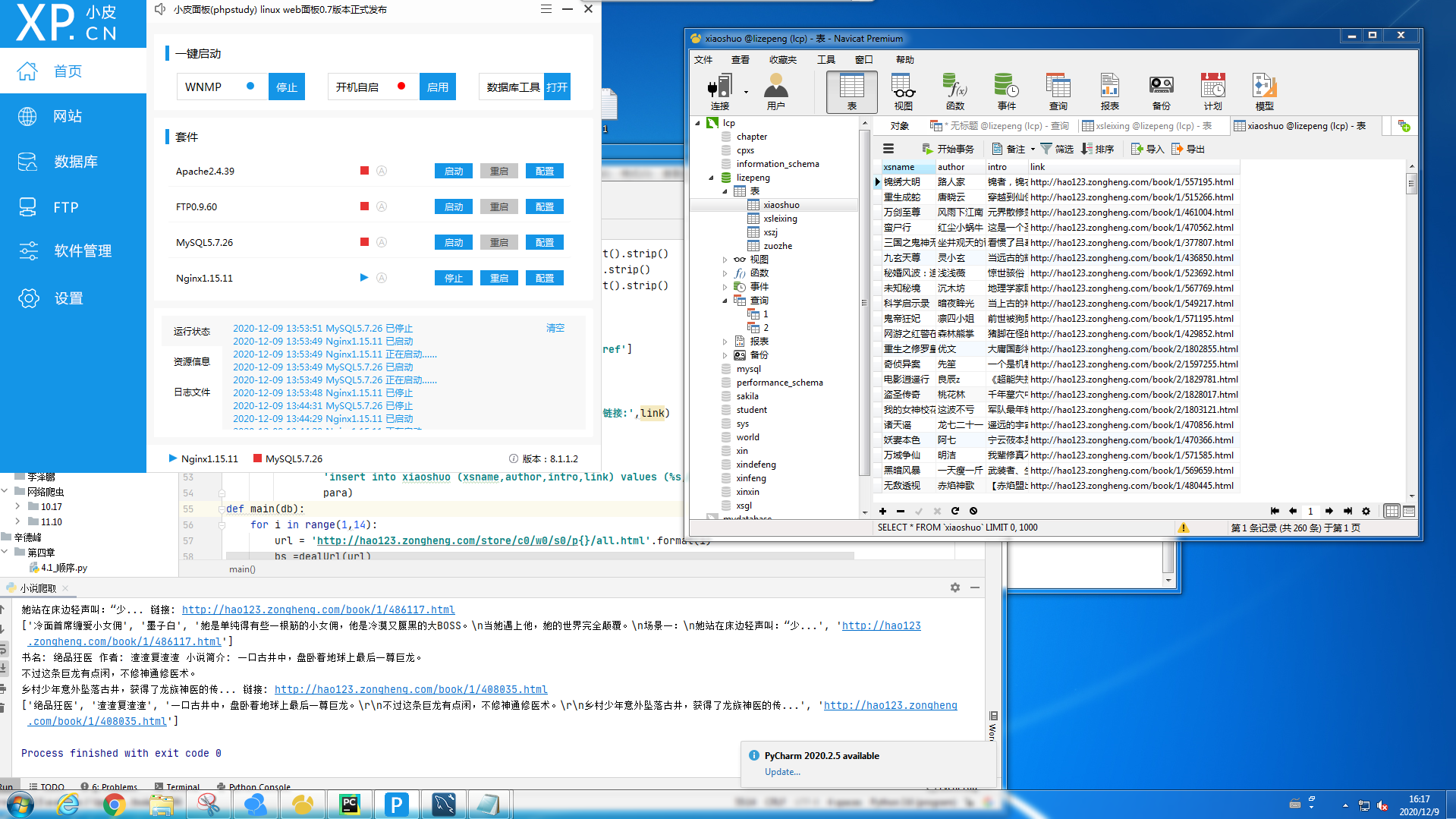This screenshot has width=1456, height=819.
Task: Expand the 10.17 folder in PyCharm
Action: click(17, 506)
